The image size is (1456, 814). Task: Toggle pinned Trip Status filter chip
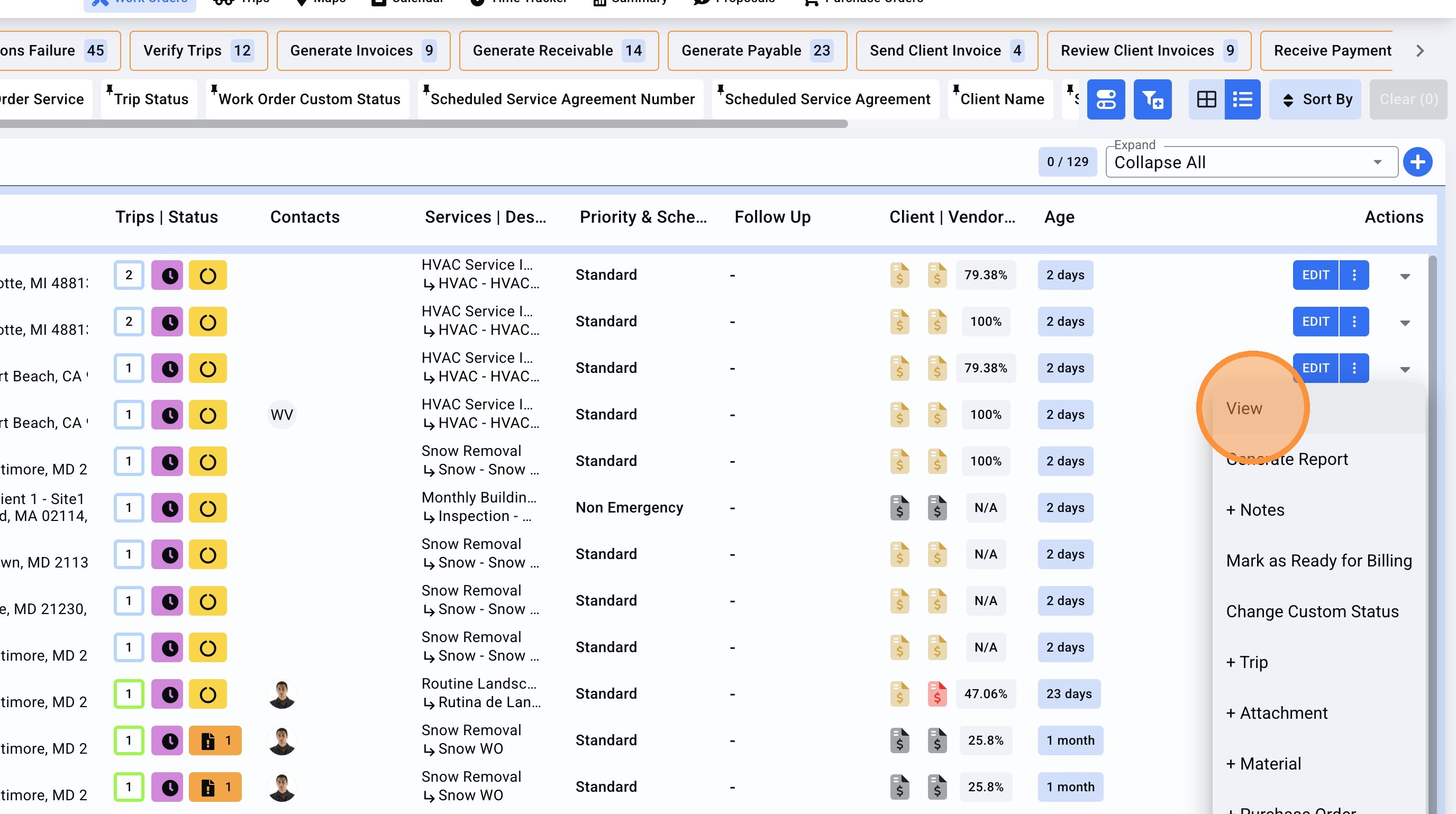coord(149,99)
